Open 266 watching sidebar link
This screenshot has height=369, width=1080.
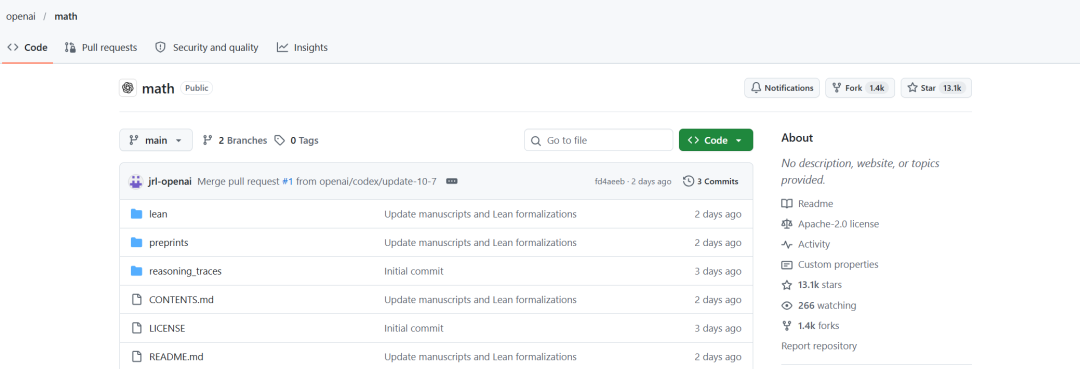click(819, 305)
